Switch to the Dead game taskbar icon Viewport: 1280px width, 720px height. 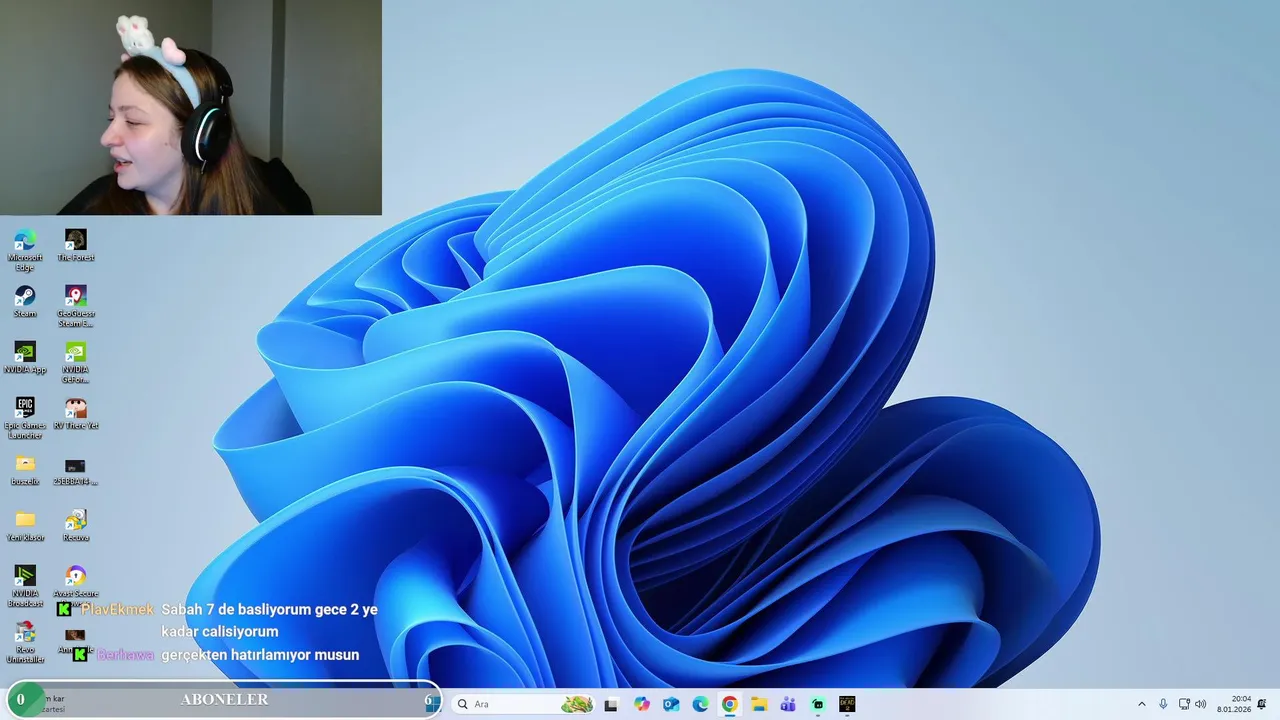[847, 704]
